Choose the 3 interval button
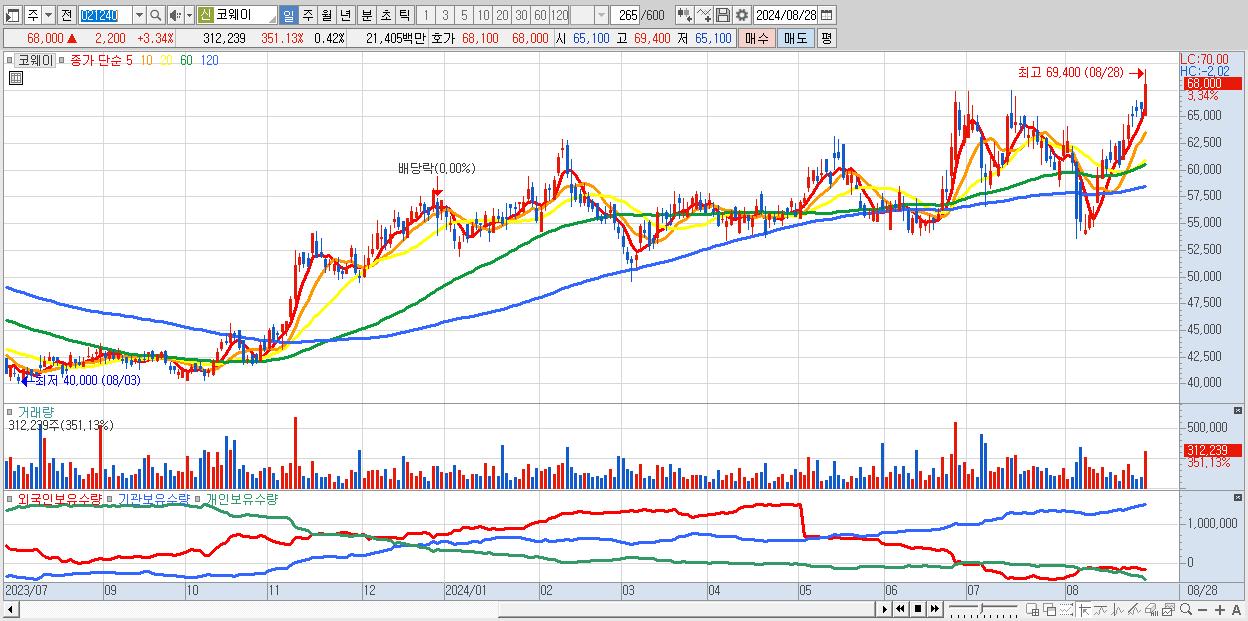The width and height of the screenshot is (1248, 621). pyautogui.click(x=445, y=15)
